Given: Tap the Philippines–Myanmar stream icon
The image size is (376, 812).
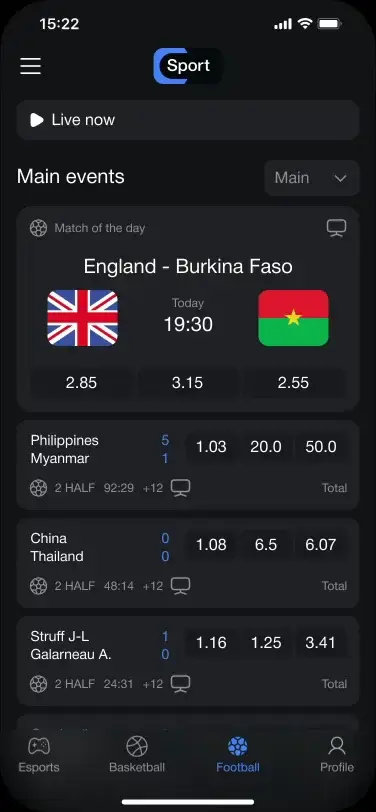Looking at the screenshot, I should pyautogui.click(x=181, y=488).
